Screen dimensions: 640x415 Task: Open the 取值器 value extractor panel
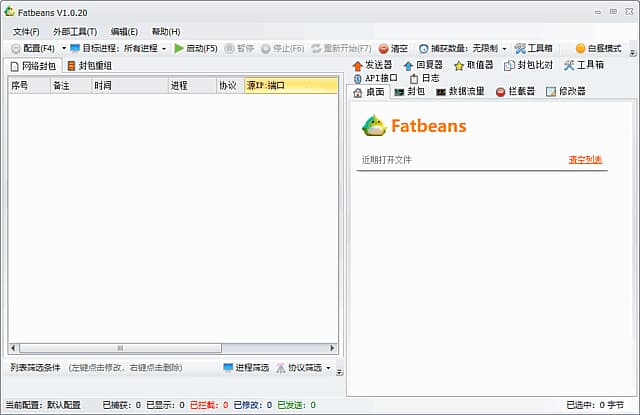coord(473,65)
